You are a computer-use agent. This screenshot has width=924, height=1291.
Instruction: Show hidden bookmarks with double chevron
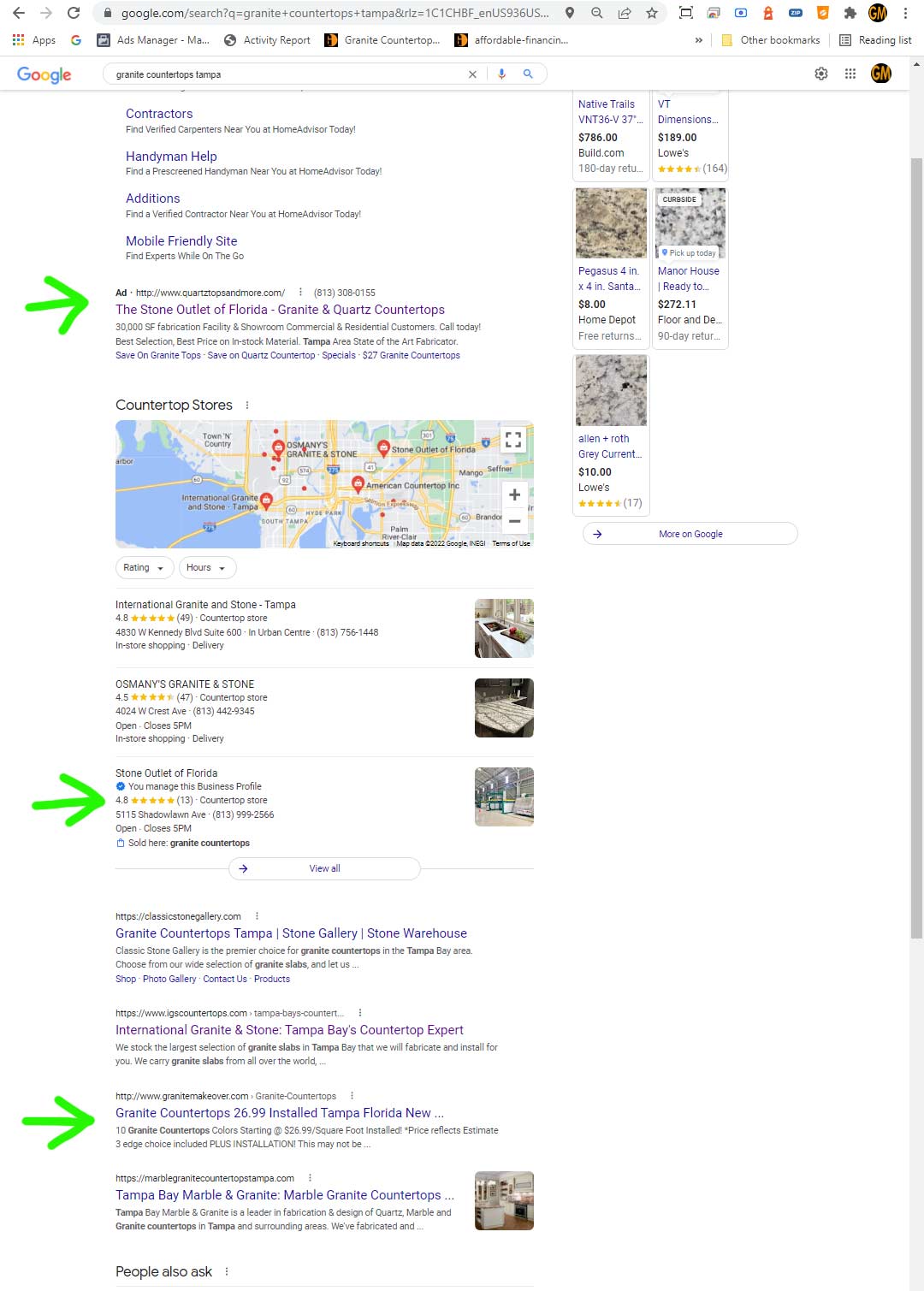pyautogui.click(x=699, y=40)
